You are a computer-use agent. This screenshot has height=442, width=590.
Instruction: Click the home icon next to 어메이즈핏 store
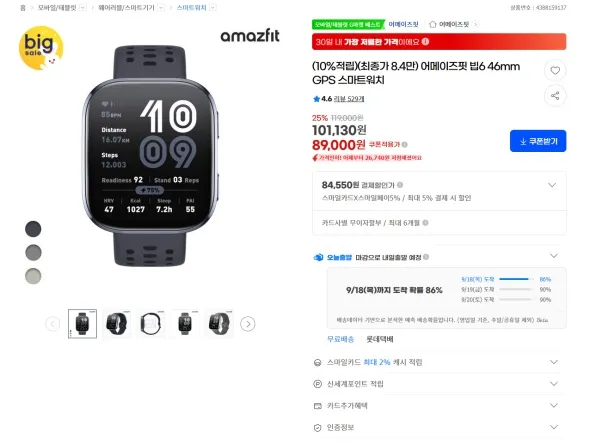[x=433, y=24]
